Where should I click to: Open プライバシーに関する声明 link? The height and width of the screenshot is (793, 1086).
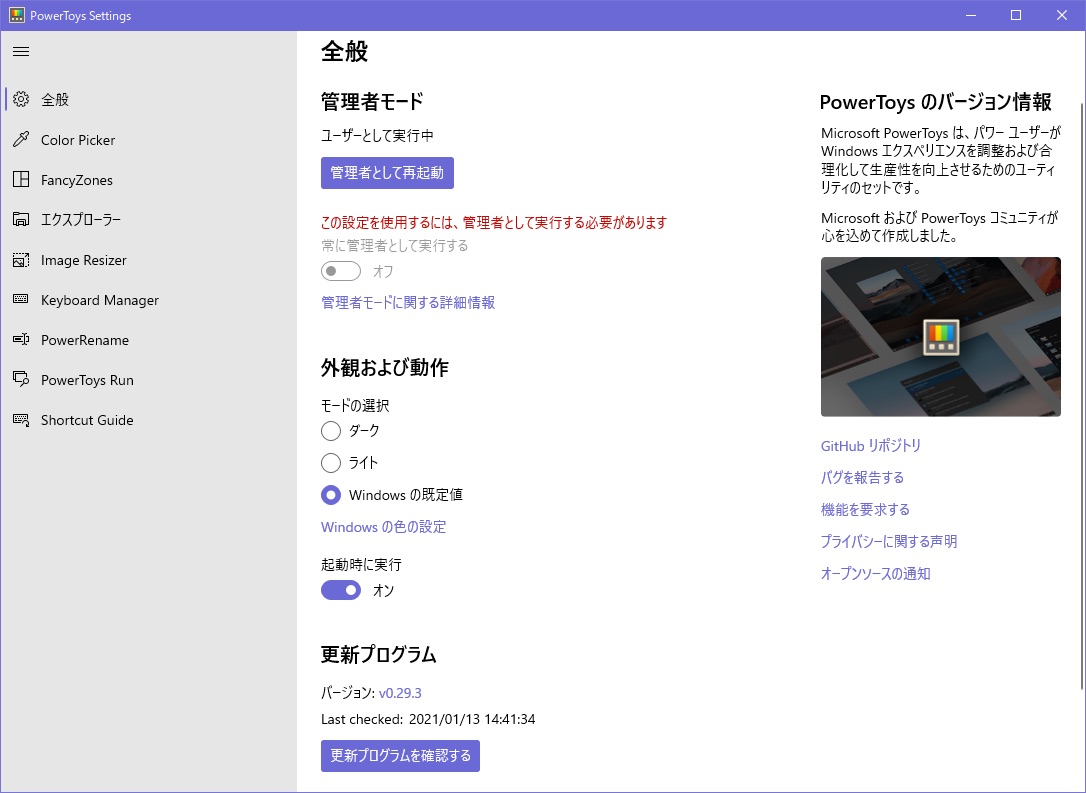pos(889,542)
